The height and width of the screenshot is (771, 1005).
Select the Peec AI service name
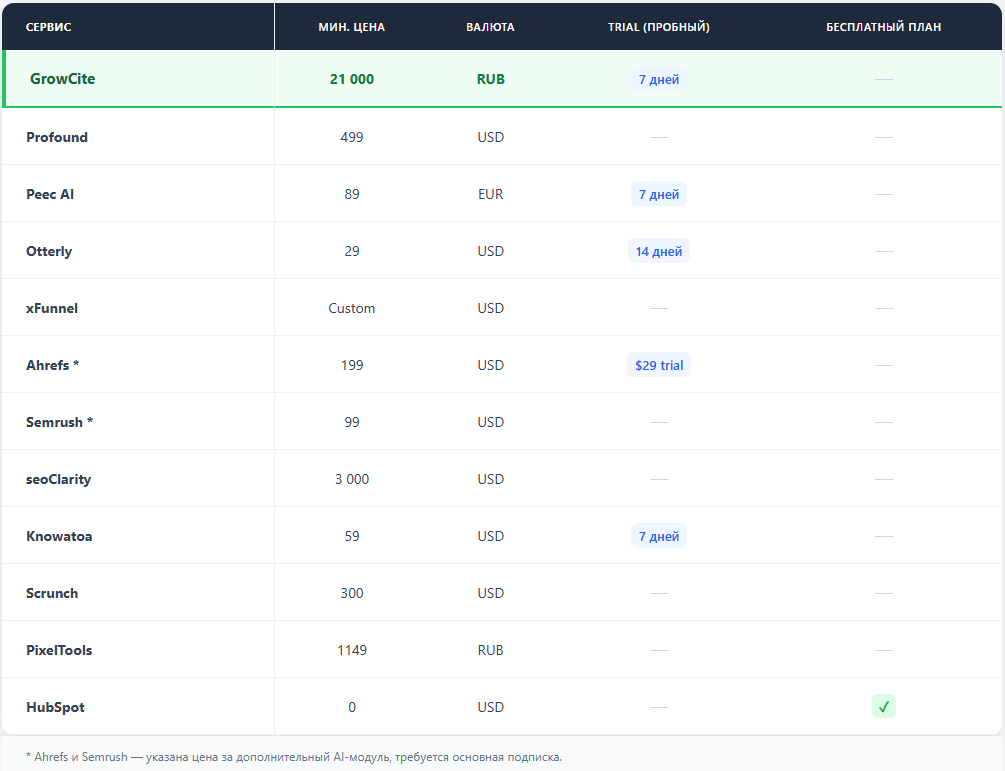click(x=50, y=194)
